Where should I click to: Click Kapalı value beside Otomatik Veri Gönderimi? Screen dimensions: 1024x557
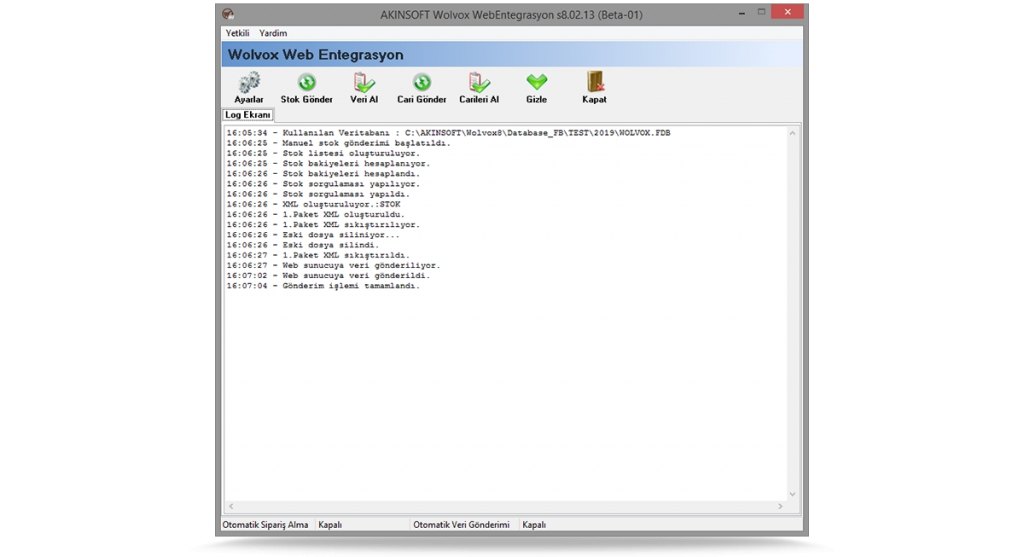coord(534,524)
